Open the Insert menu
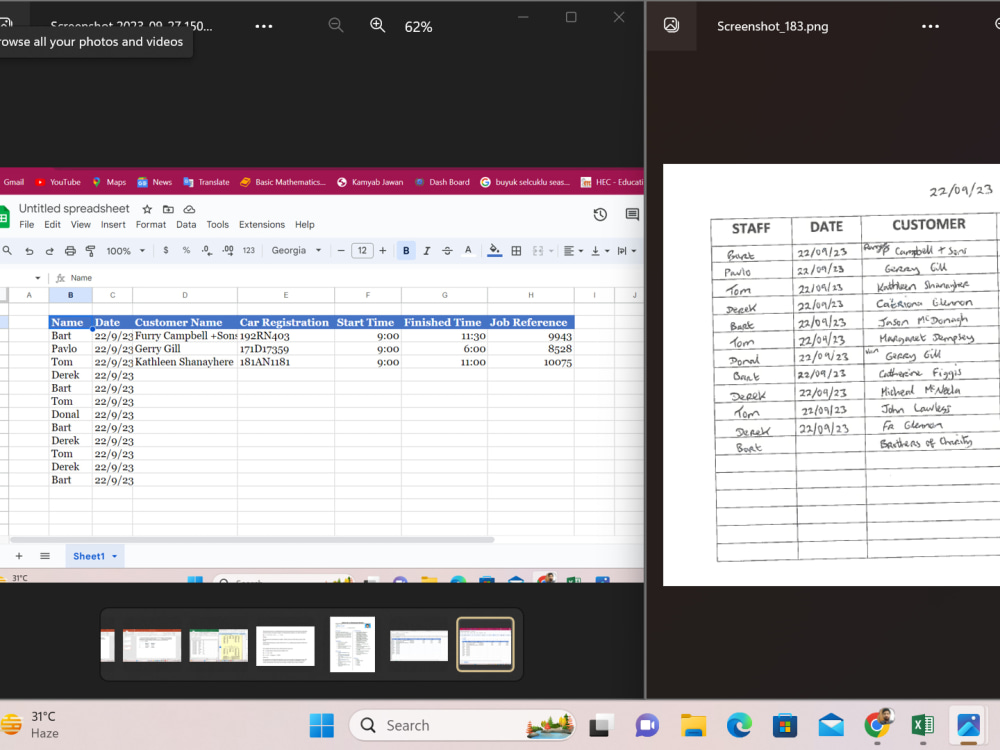This screenshot has height=750, width=1000. 113,224
